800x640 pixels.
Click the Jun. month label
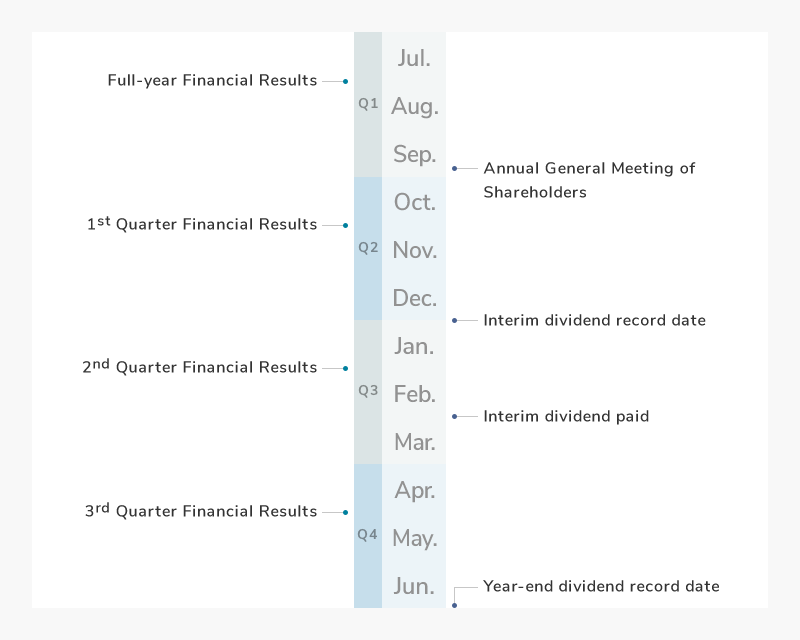(414, 586)
